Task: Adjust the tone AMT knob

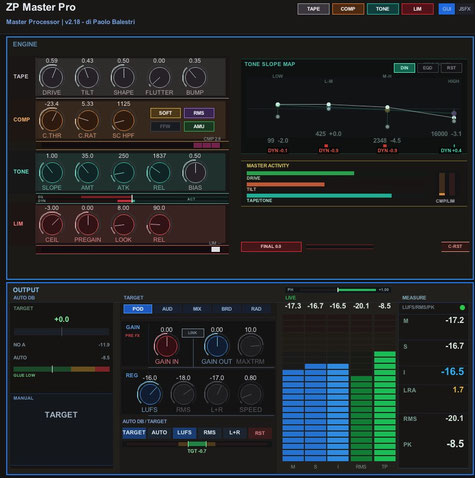Action: [87, 172]
